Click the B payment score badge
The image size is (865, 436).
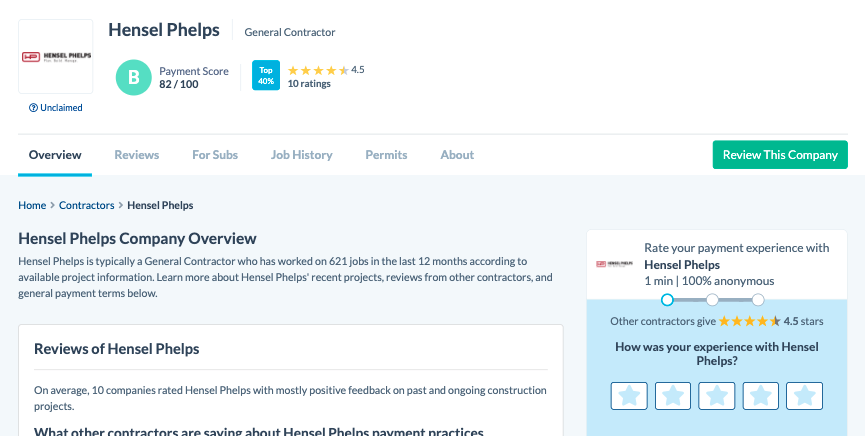point(133,77)
